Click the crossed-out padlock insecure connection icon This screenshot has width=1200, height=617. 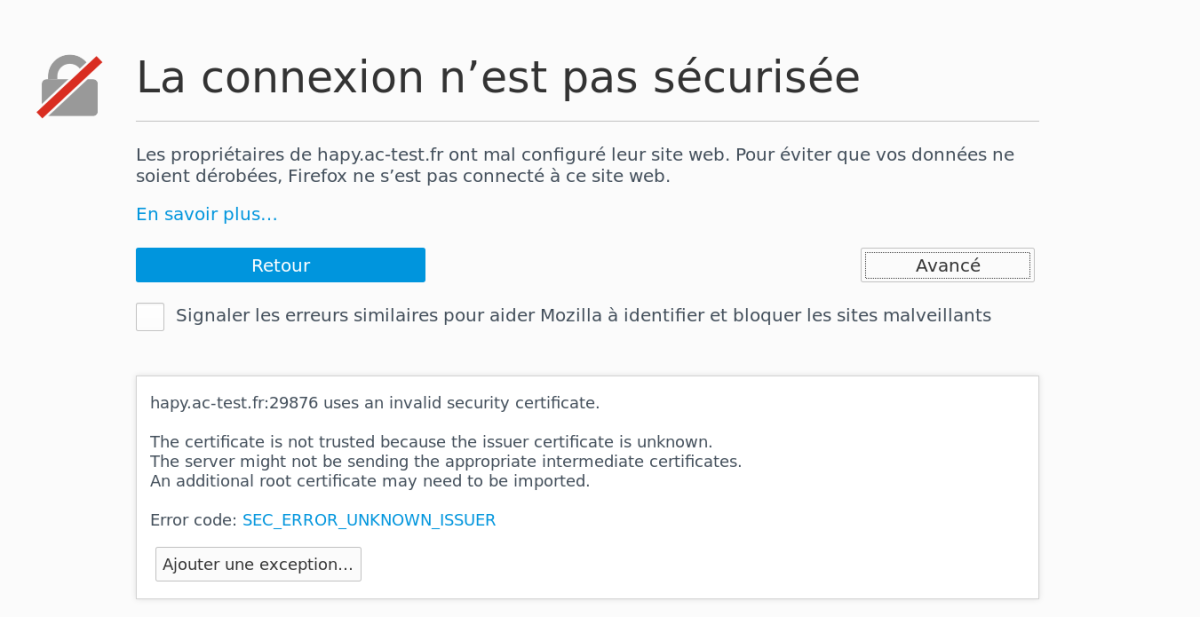point(70,87)
